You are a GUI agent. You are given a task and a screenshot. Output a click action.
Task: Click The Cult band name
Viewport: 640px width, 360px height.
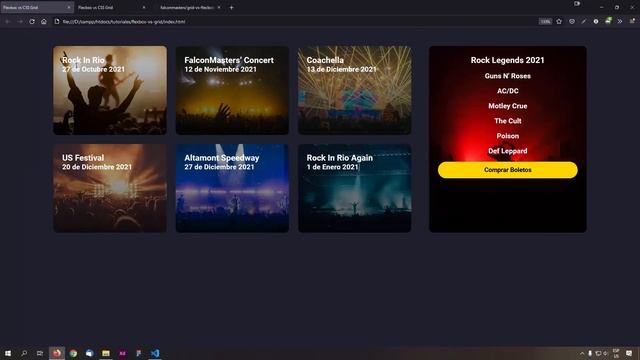click(x=508, y=121)
